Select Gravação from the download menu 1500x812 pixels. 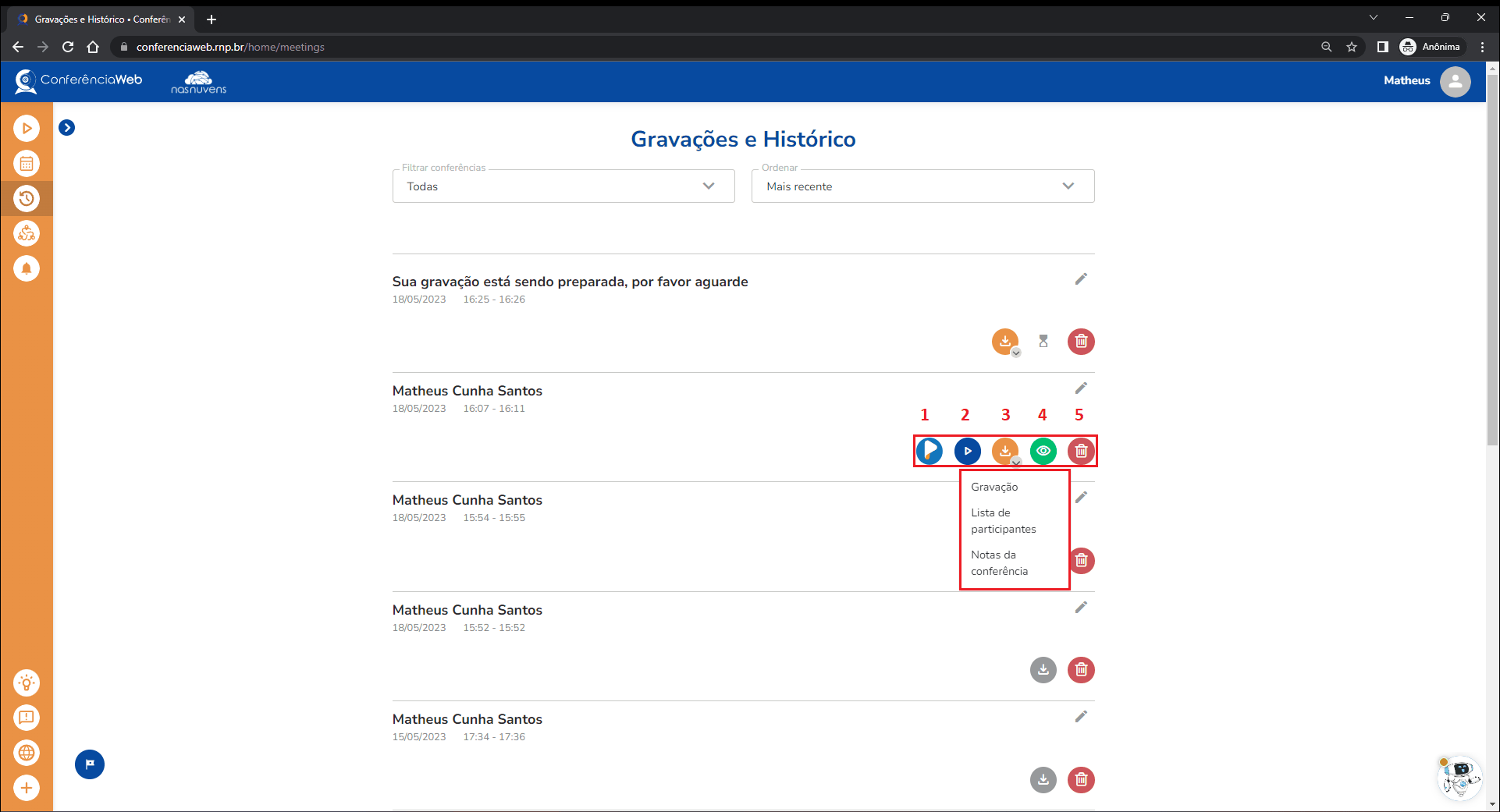pos(994,487)
